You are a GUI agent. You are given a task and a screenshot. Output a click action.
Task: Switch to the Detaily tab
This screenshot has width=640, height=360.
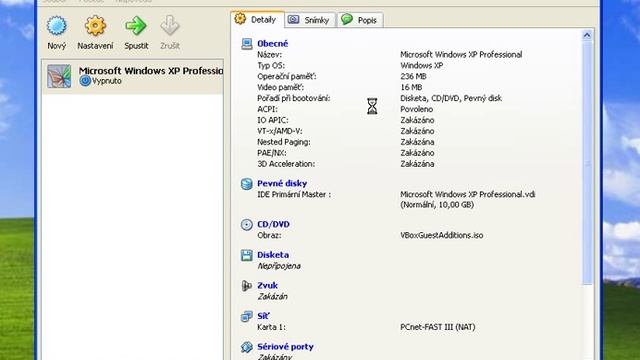coord(257,20)
